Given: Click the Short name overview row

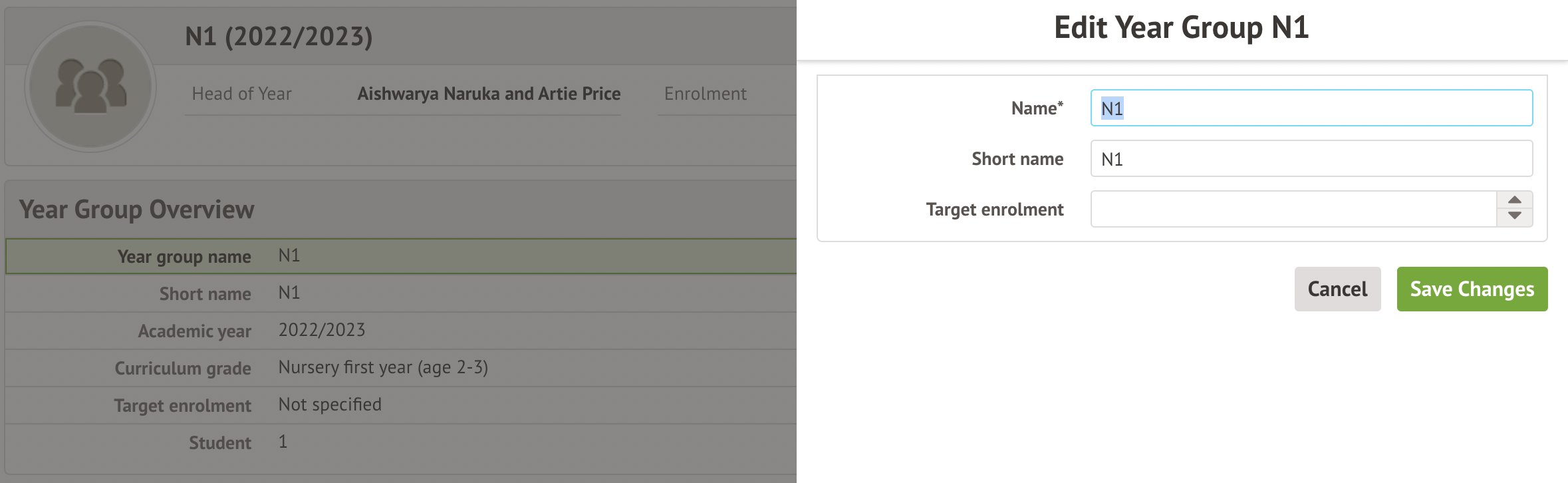Looking at the screenshot, I should 400,293.
